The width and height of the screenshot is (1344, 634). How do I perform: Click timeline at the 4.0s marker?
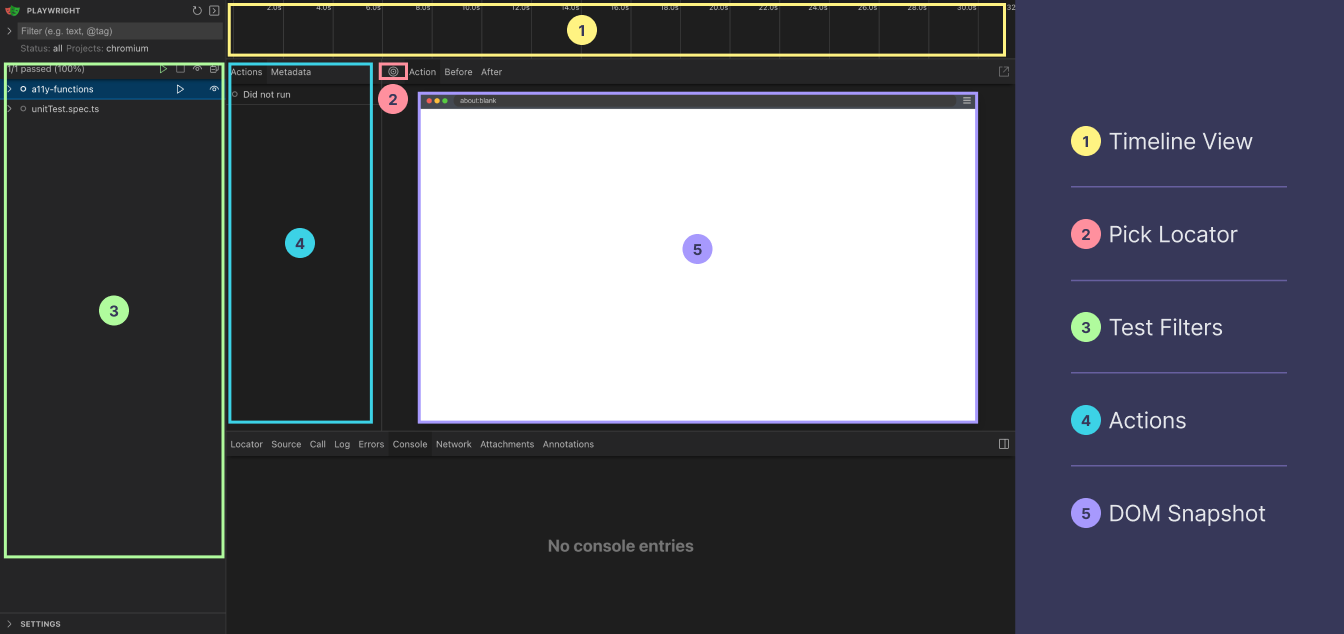[323, 7]
